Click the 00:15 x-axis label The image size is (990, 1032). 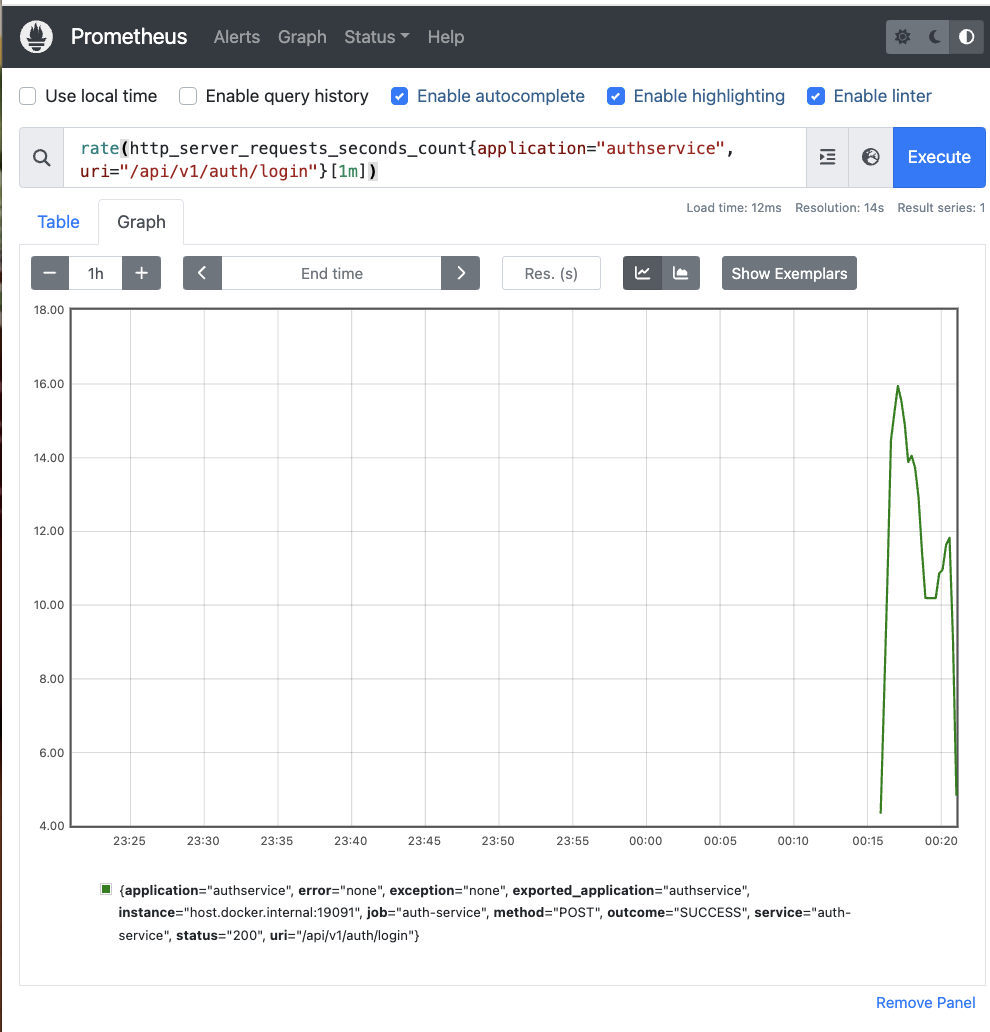tap(868, 841)
